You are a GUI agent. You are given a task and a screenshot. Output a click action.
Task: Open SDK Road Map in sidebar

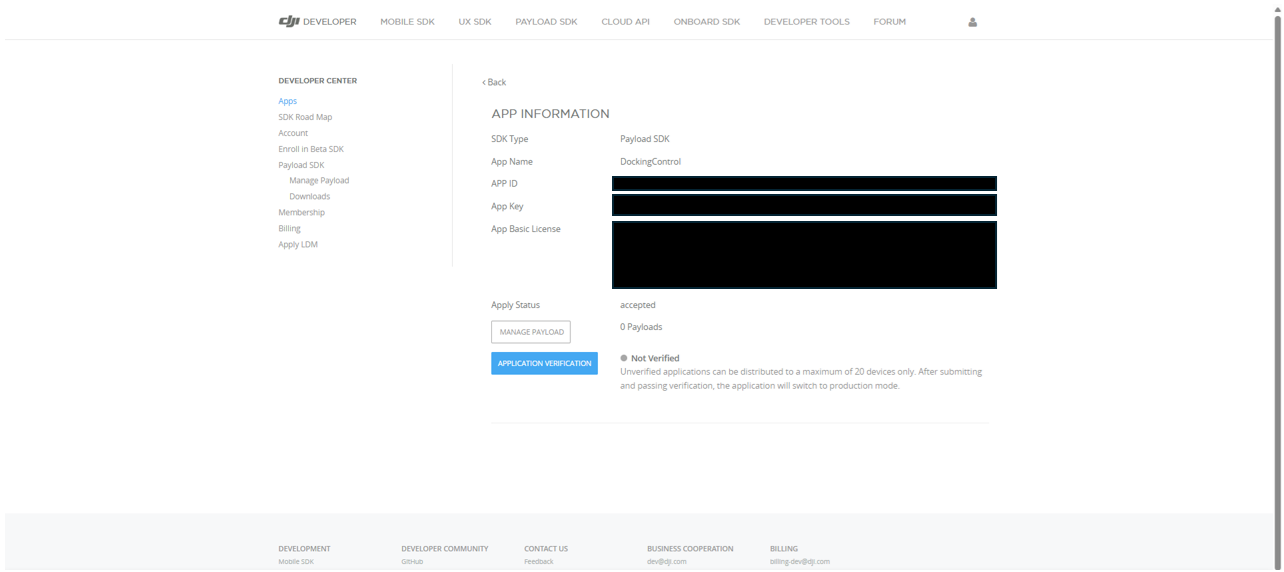[305, 117]
